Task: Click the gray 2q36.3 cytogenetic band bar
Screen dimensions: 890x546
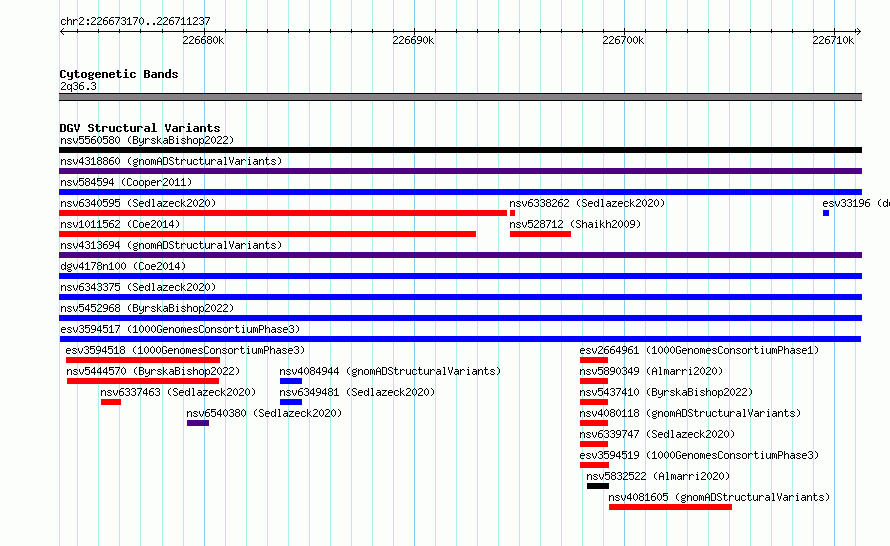Action: click(x=460, y=97)
